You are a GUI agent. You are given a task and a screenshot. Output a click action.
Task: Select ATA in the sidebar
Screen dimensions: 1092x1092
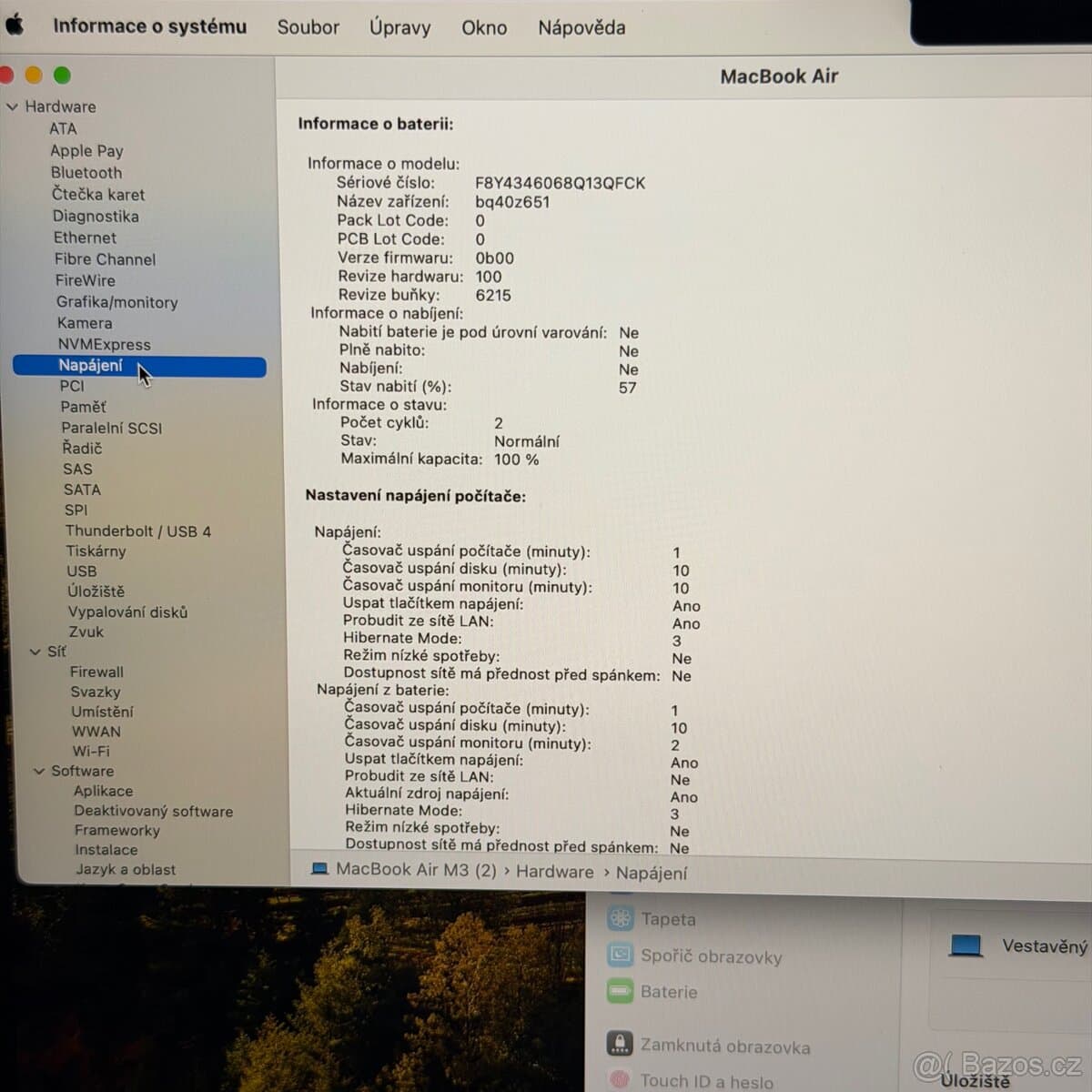63,129
